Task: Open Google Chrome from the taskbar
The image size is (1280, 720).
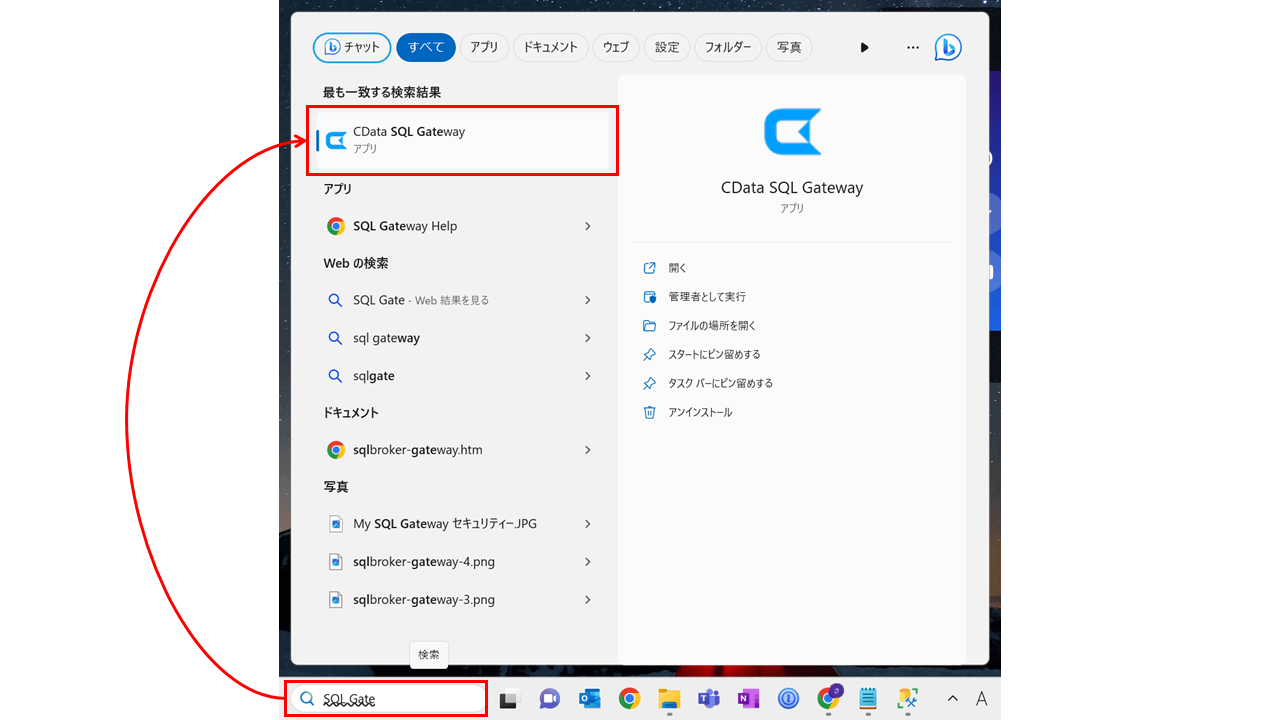Action: coord(629,699)
